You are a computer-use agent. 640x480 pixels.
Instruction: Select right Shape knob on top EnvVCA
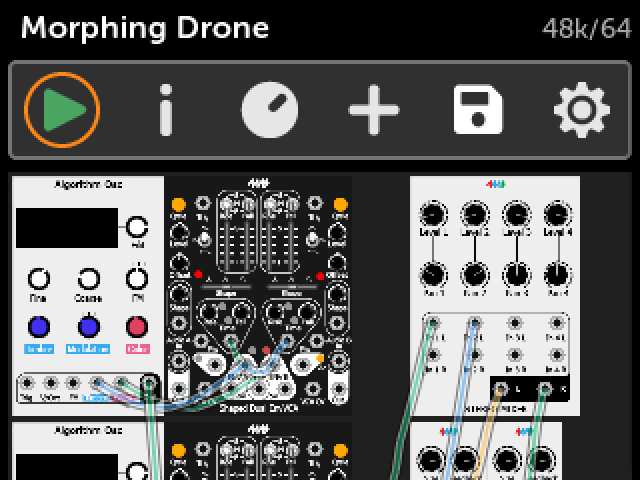point(337,294)
